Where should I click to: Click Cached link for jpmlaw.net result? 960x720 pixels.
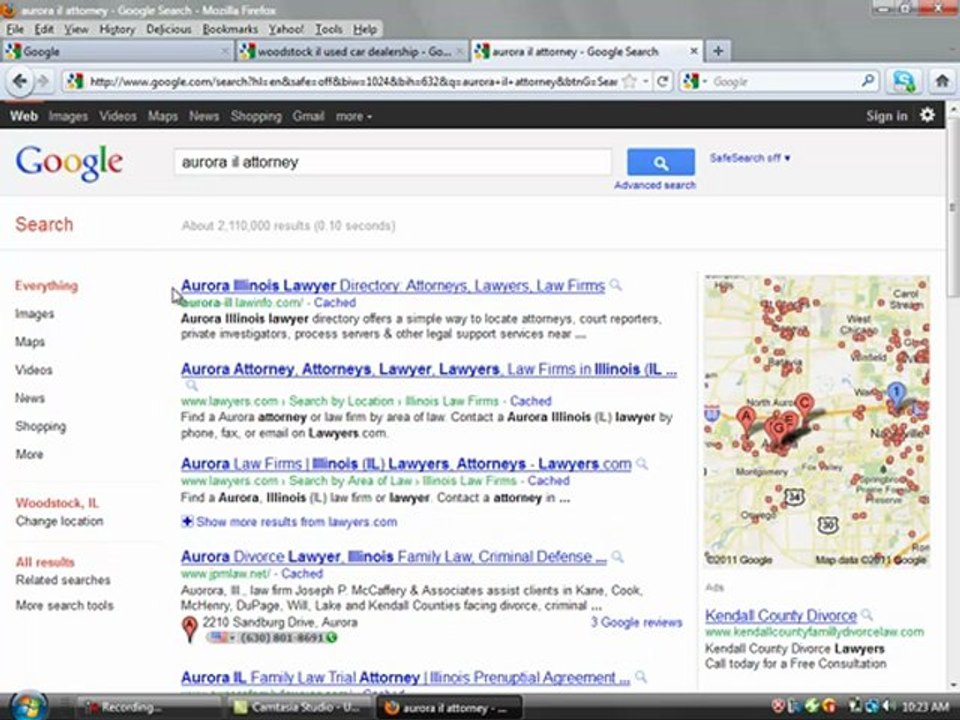coord(302,574)
